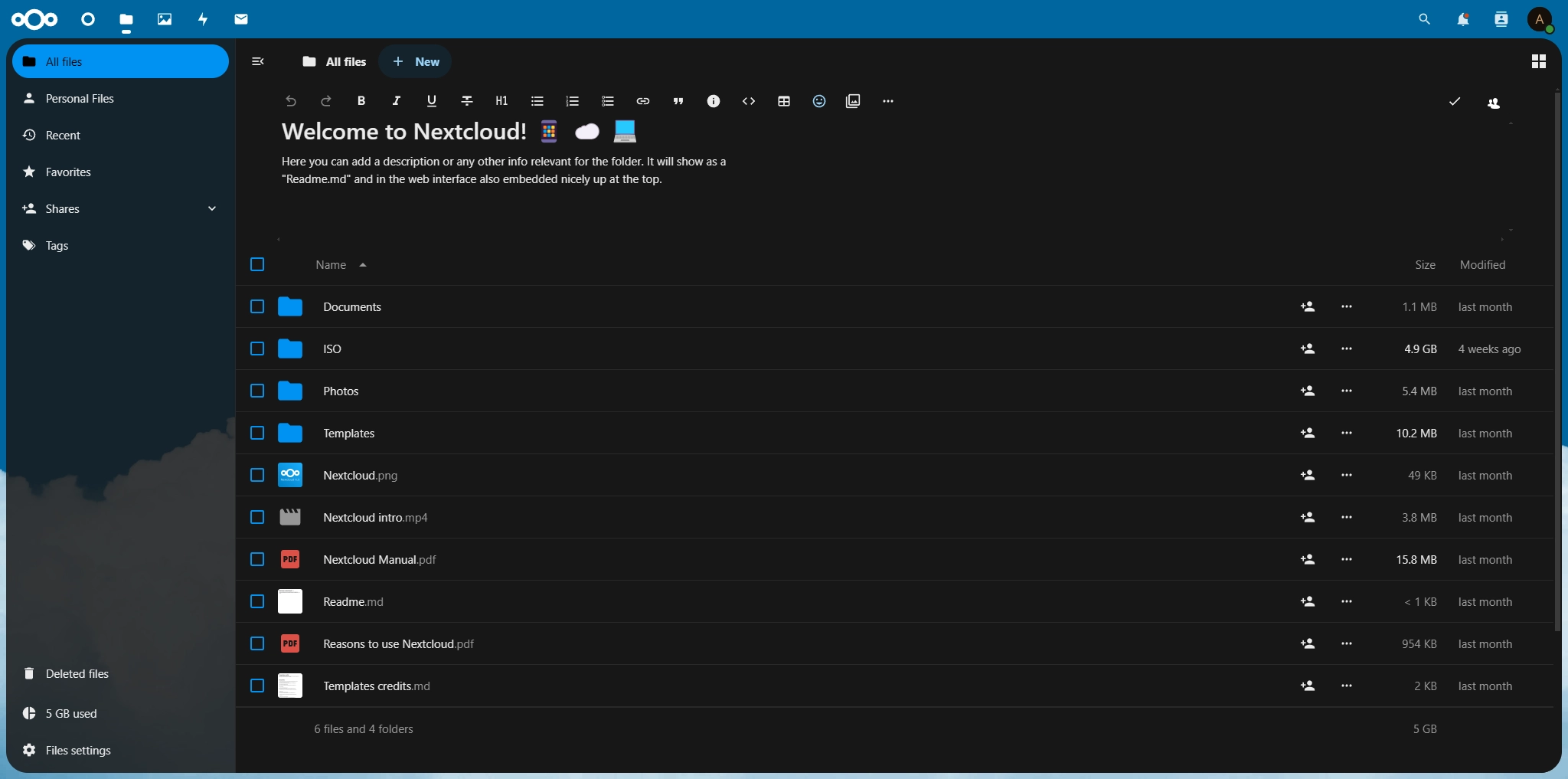Open actions menu for ISO folder

click(x=1347, y=349)
